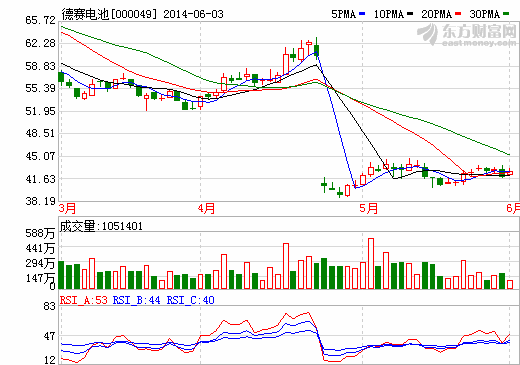Screen dimensions: 520x365
Task: Click the 成交量:1051401 volume label
Action: tap(101, 226)
